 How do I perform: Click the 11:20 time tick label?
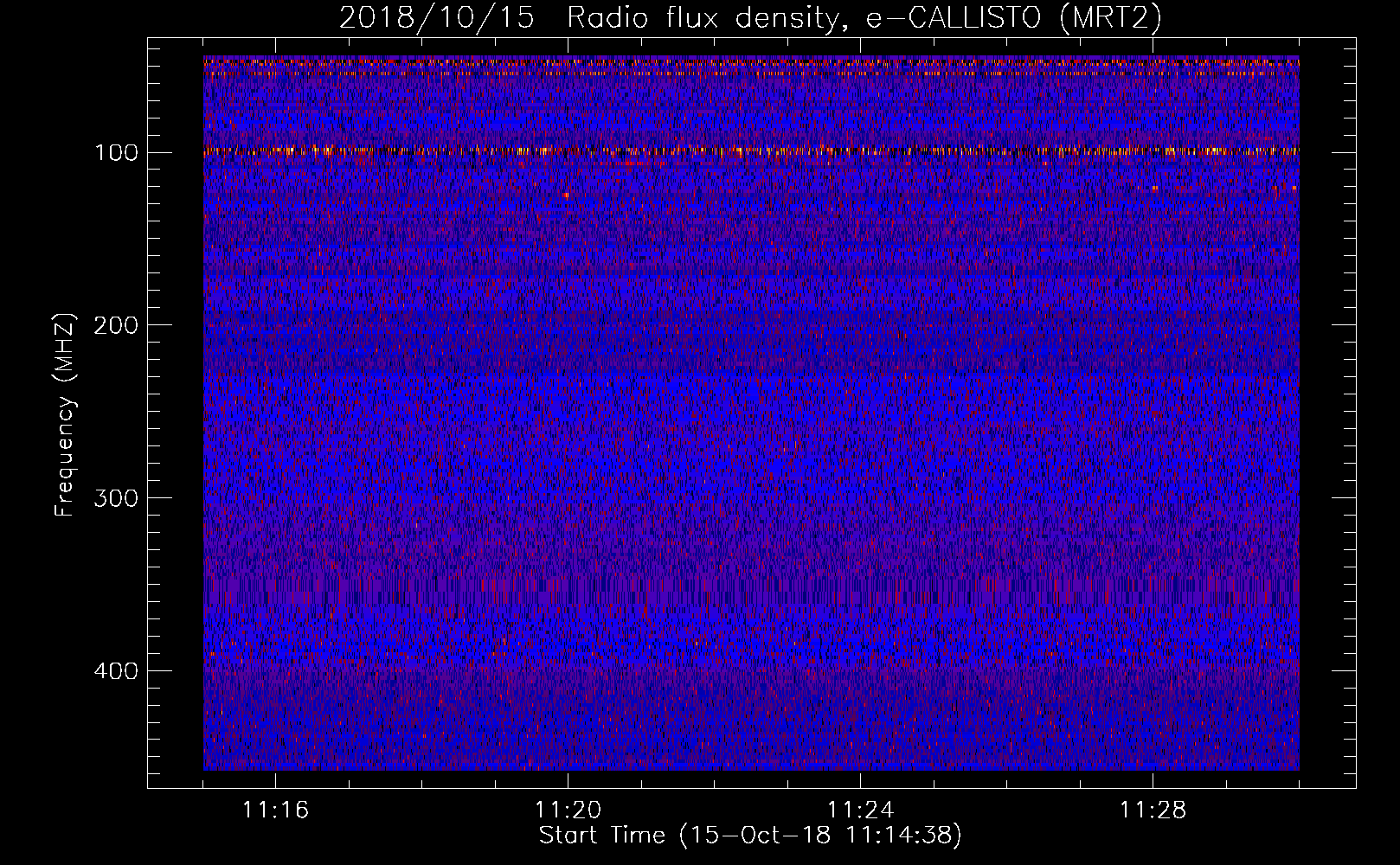pyautogui.click(x=568, y=811)
